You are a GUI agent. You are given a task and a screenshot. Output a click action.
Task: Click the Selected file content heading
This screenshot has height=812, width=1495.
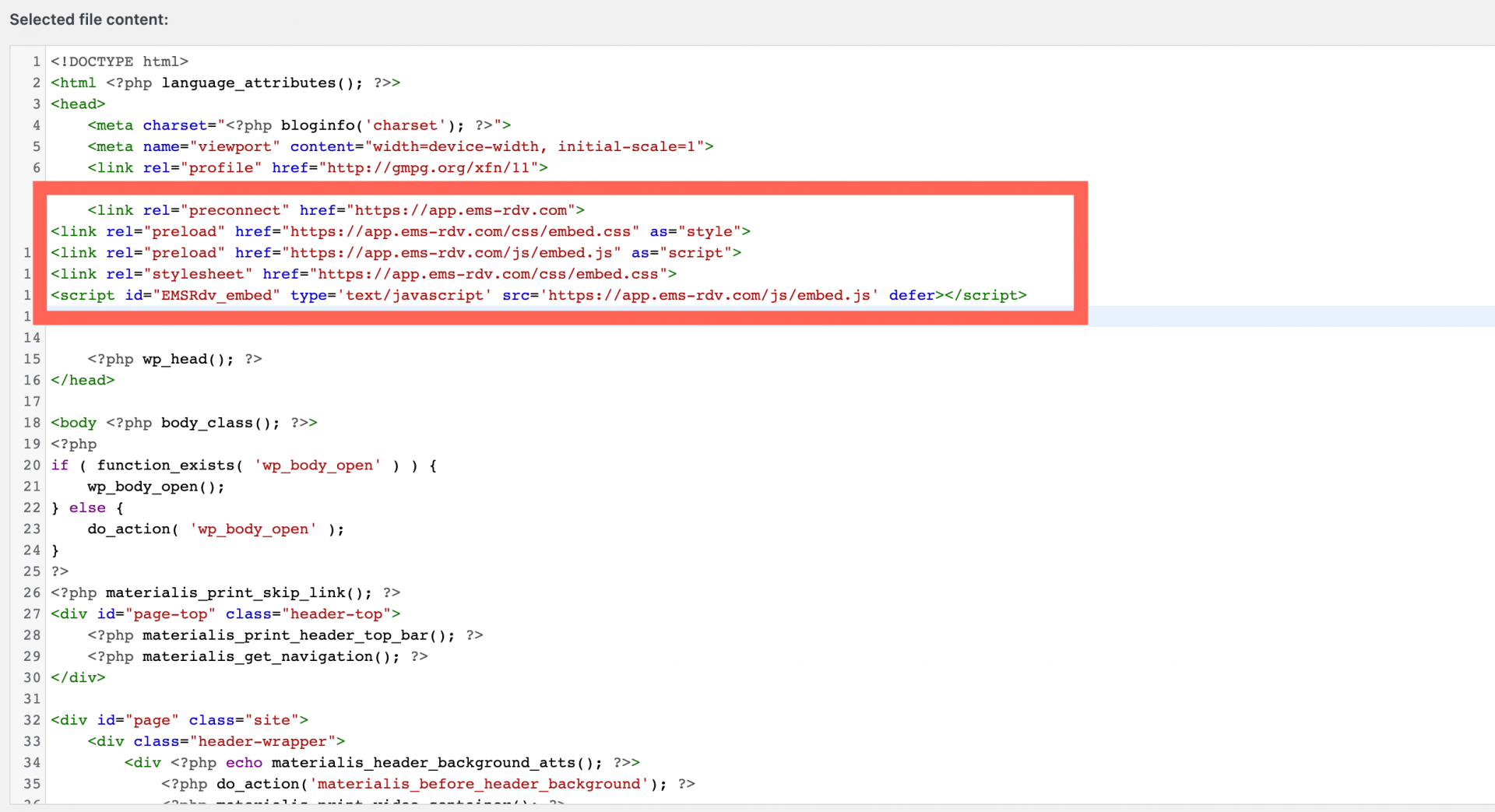(x=89, y=19)
